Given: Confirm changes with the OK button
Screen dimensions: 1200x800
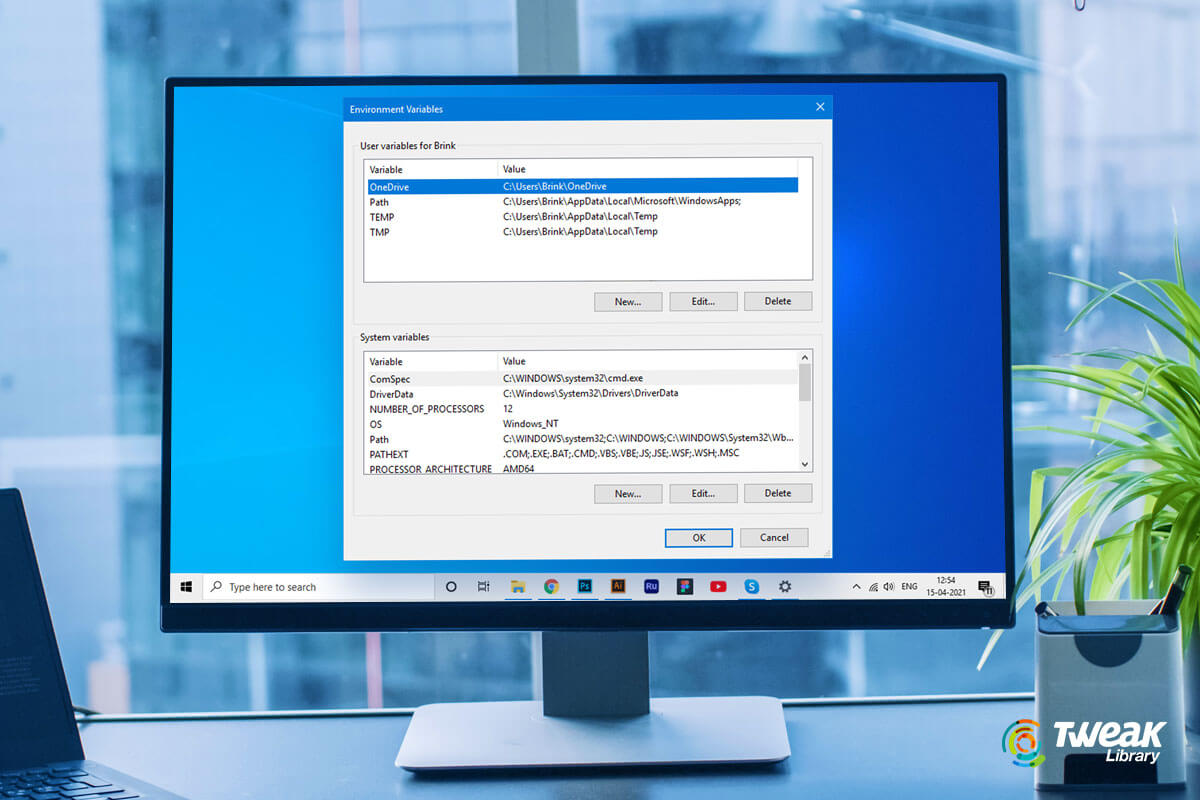Looking at the screenshot, I should pos(698,537).
